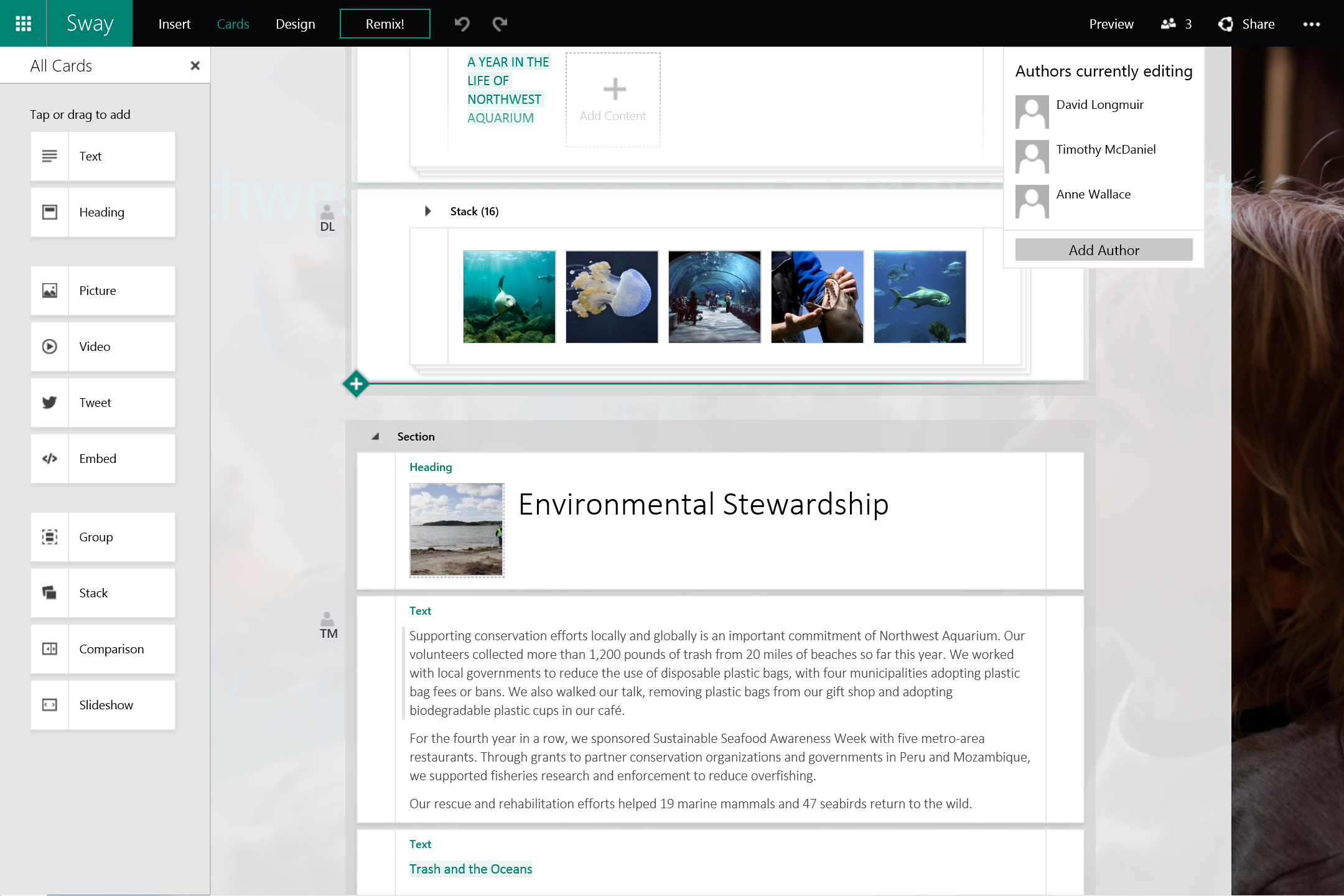The width and height of the screenshot is (1344, 896).
Task: Collapse the Environmental Stewardship Section
Action: [x=376, y=436]
